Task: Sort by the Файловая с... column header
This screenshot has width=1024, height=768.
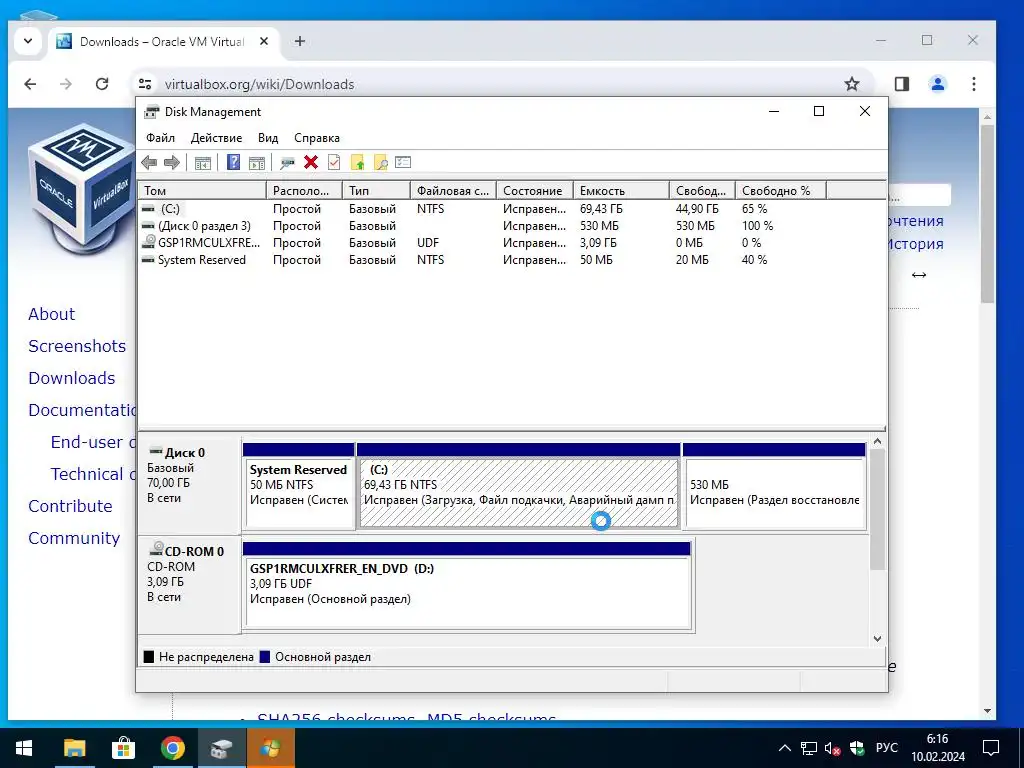Action: 453,191
